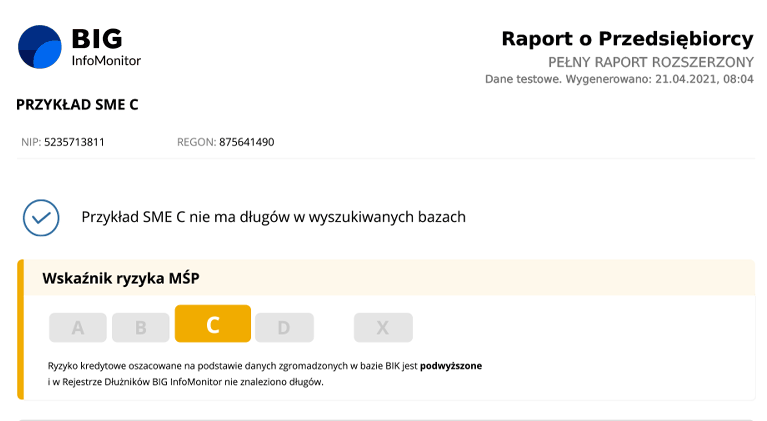Click the generation date 21.04.2021, 08:04
Viewport: 767px width, 421px height.
point(704,79)
